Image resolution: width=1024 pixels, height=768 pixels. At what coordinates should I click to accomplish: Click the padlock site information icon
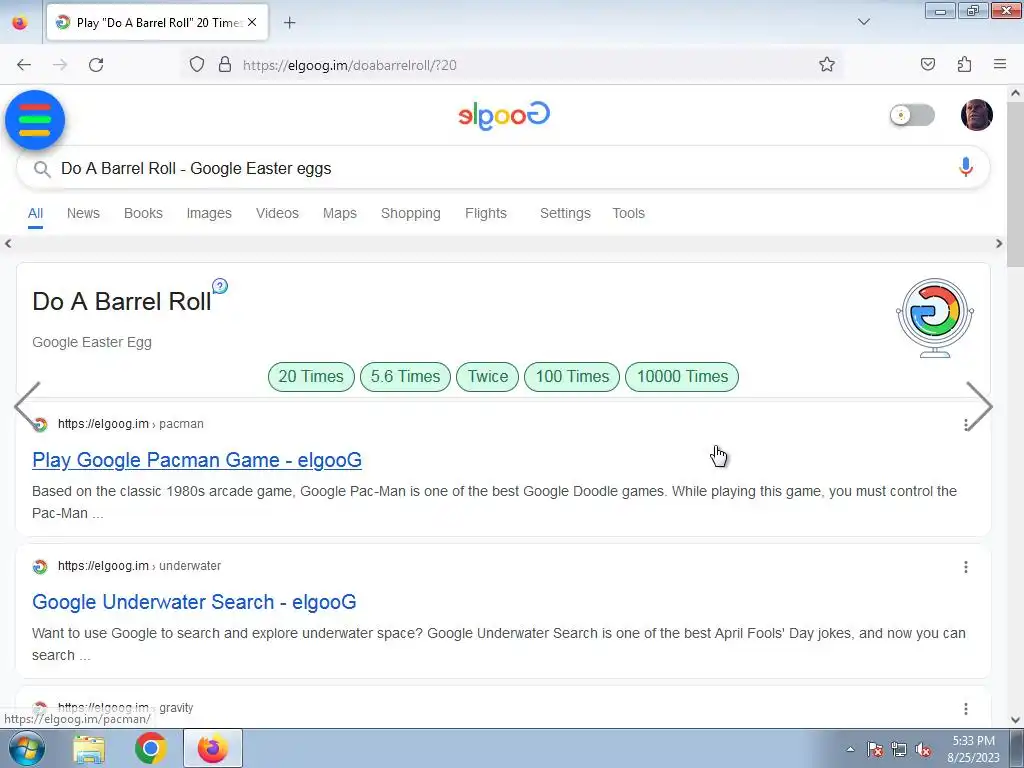point(225,65)
